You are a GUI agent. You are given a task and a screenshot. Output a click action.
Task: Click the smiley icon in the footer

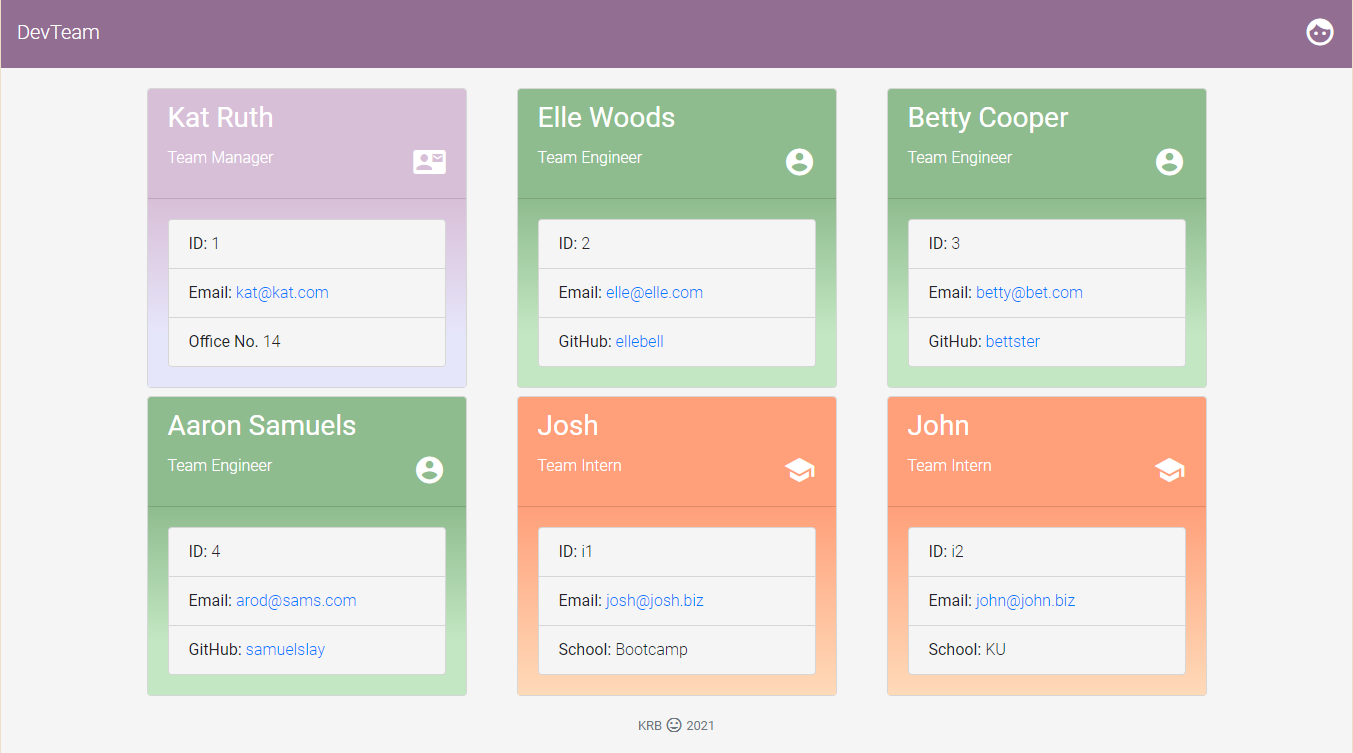coord(676,725)
